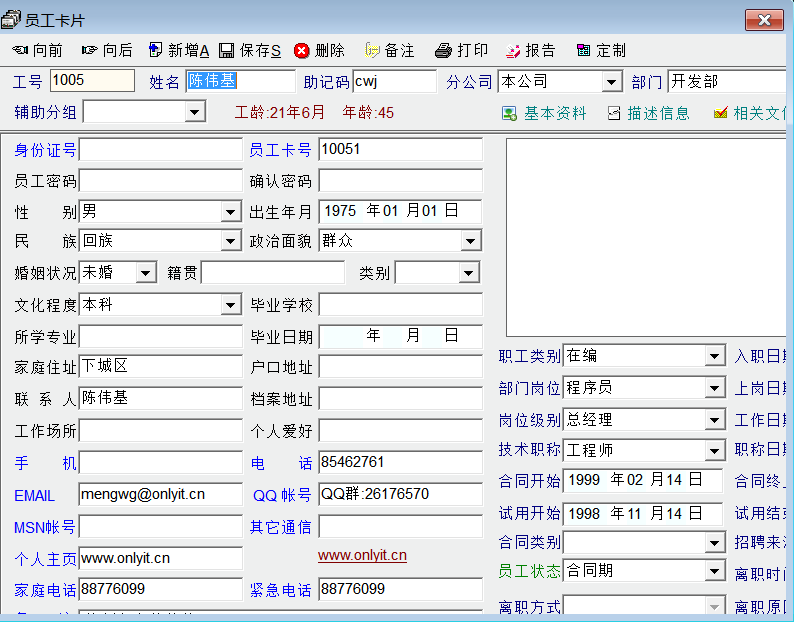Viewport: 794px width, 622px height.
Task: Open the 定制 customize tool
Action: (584, 51)
